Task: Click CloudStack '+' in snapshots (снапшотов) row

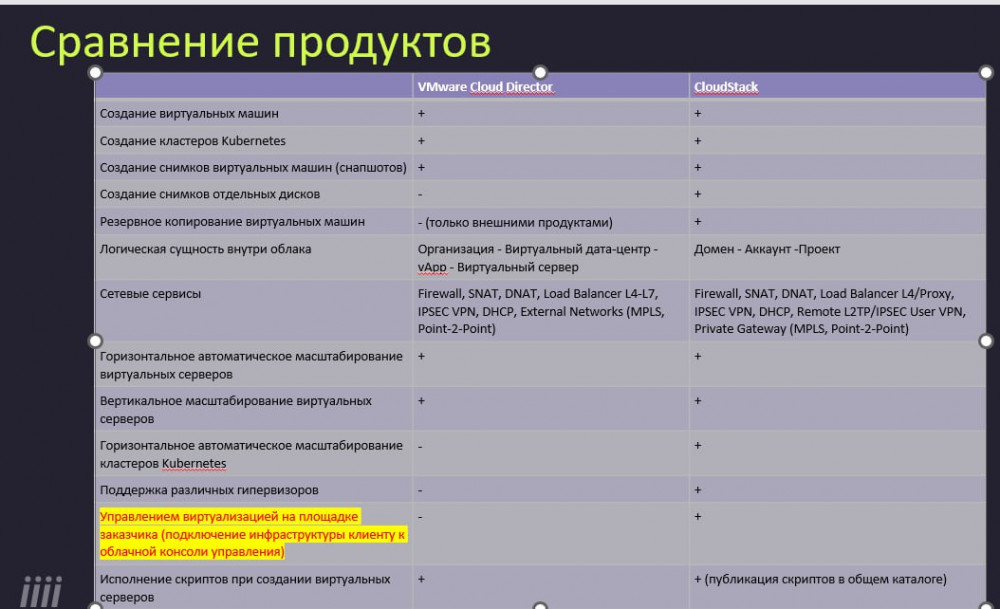Action: 698,168
